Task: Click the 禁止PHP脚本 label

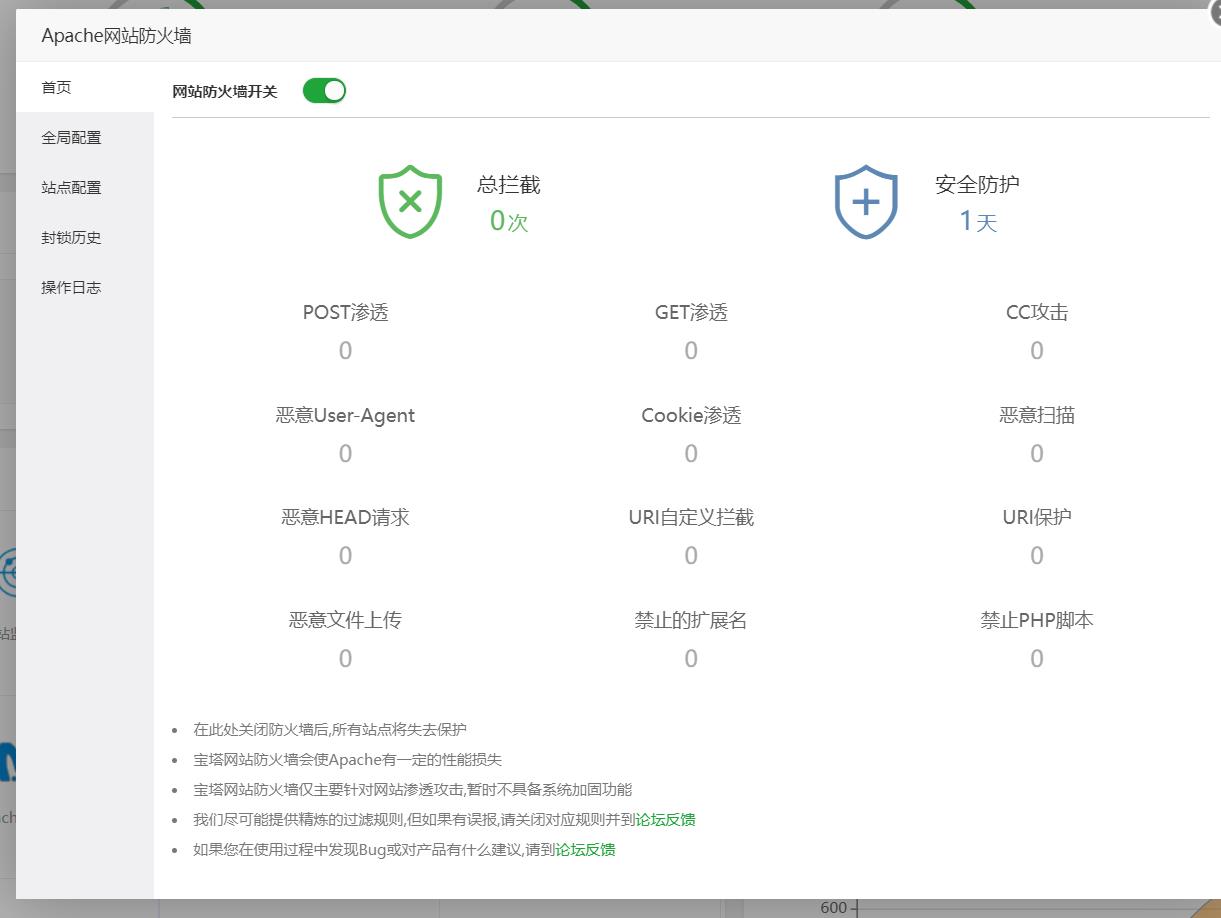Action: [x=1037, y=621]
